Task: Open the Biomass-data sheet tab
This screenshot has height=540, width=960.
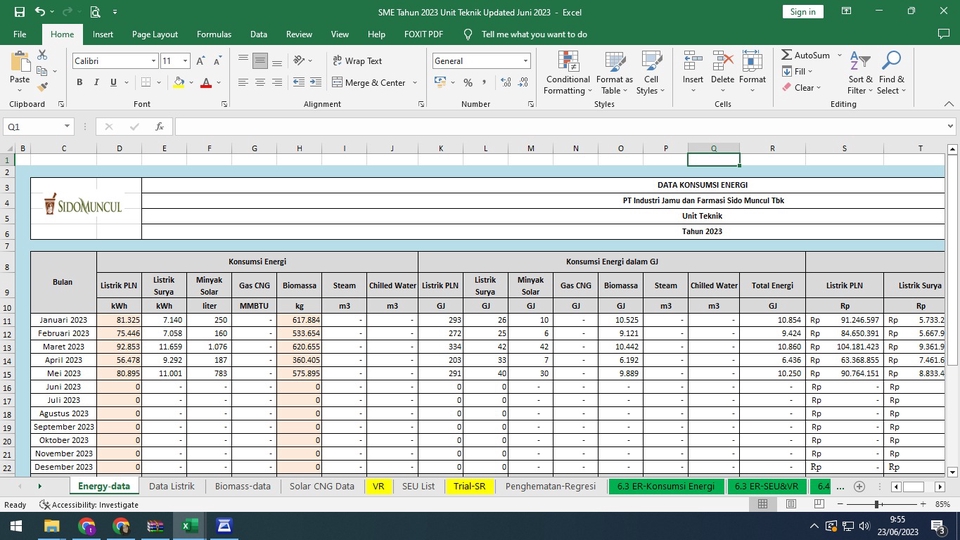Action: click(242, 486)
